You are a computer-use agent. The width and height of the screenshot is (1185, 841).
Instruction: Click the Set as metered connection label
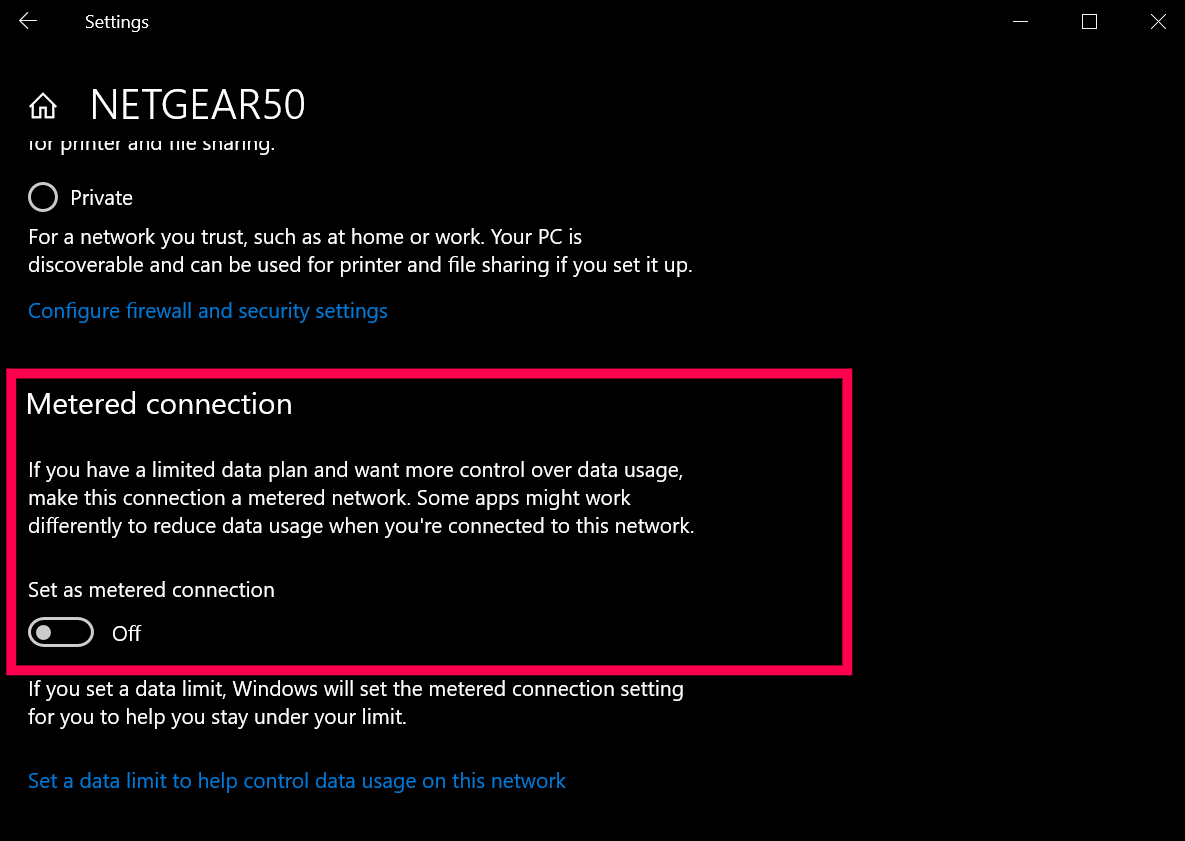pos(151,590)
